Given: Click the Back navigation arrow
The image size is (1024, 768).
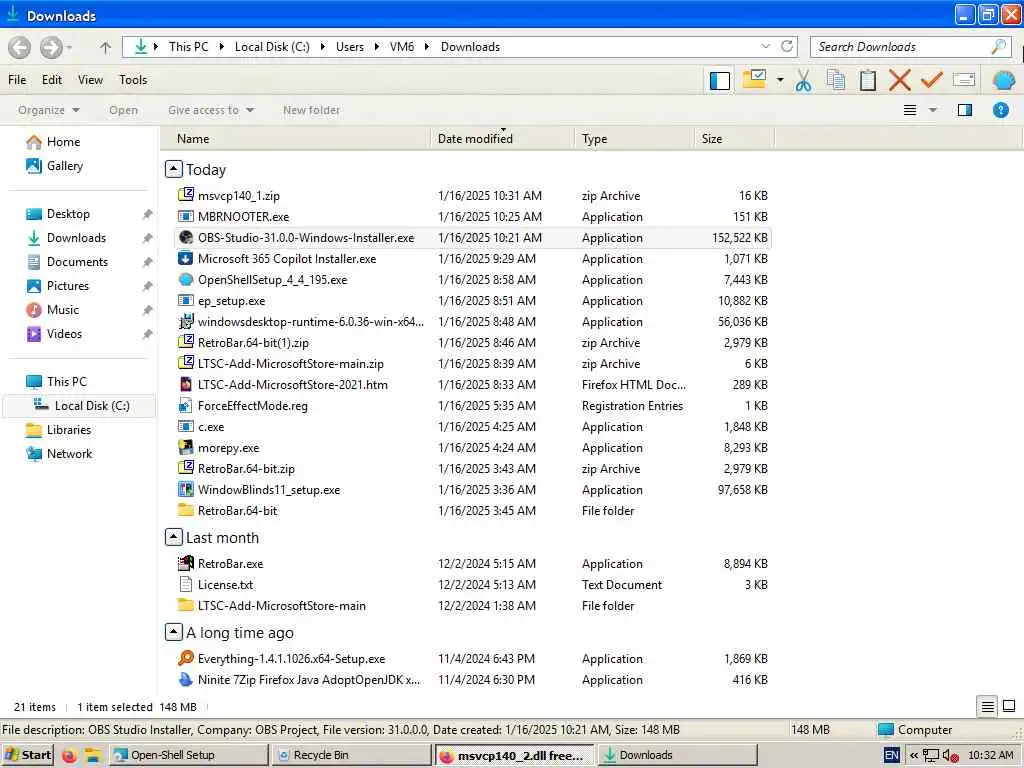Looking at the screenshot, I should [20, 47].
